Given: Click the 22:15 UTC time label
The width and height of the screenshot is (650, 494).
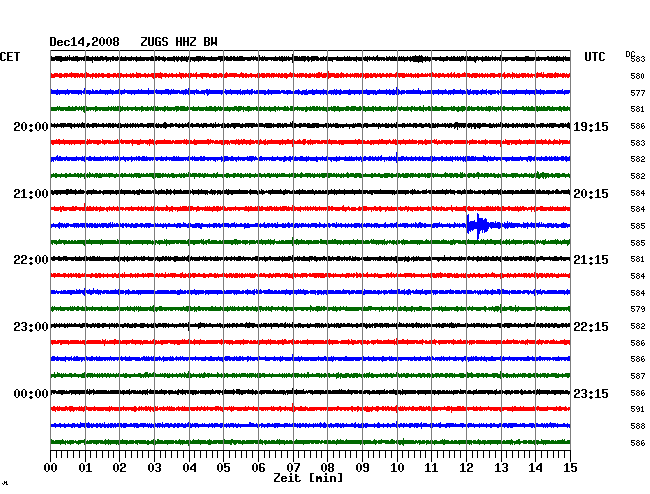Looking at the screenshot, I should (591, 327).
